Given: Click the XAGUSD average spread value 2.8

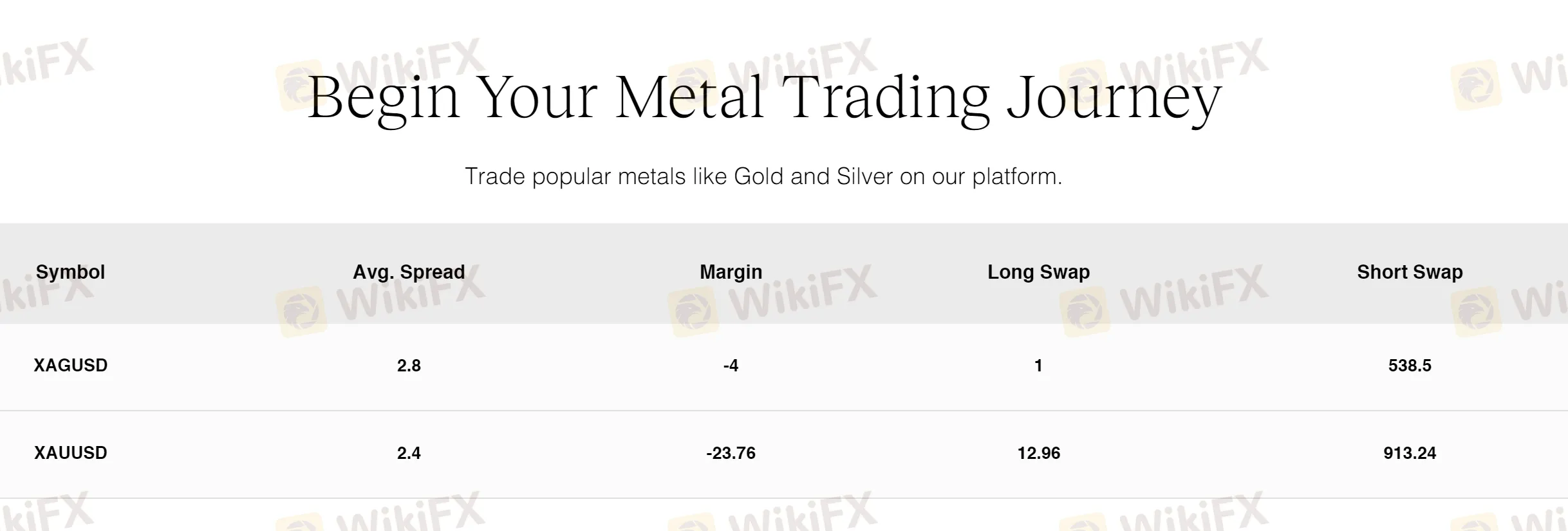Looking at the screenshot, I should [x=409, y=366].
